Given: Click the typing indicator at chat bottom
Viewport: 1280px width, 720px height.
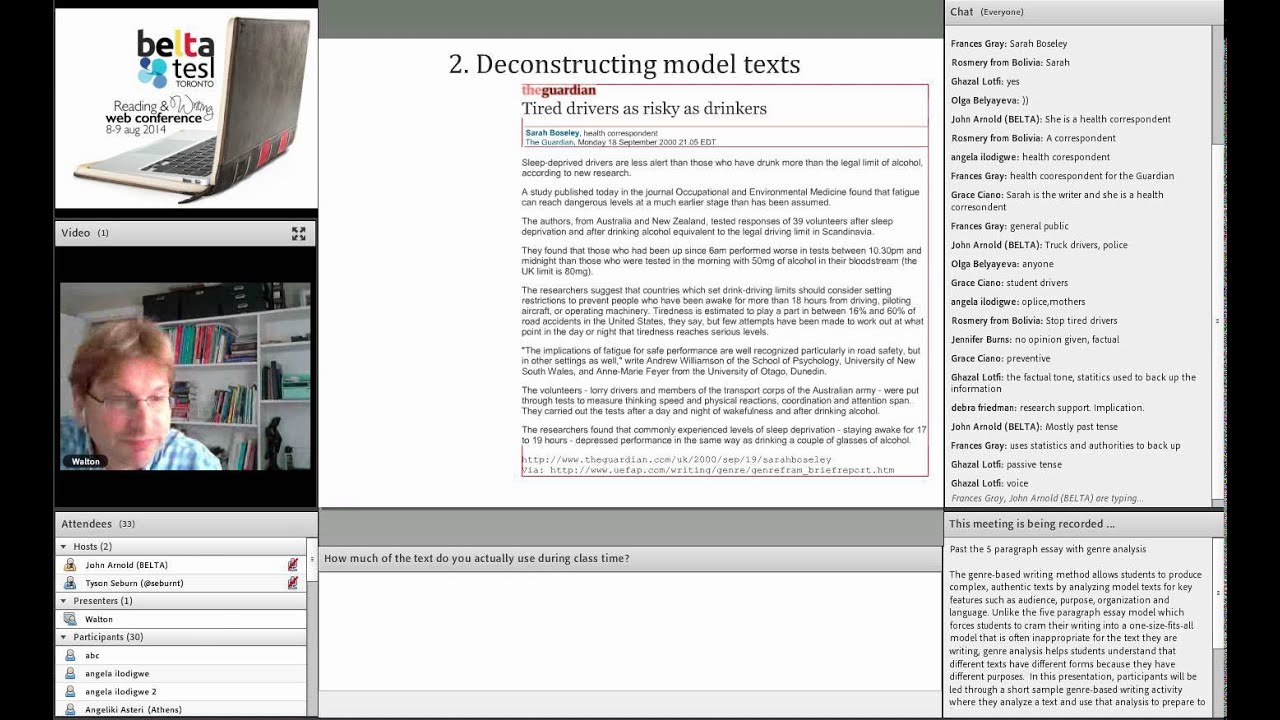Looking at the screenshot, I should click(x=1047, y=498).
